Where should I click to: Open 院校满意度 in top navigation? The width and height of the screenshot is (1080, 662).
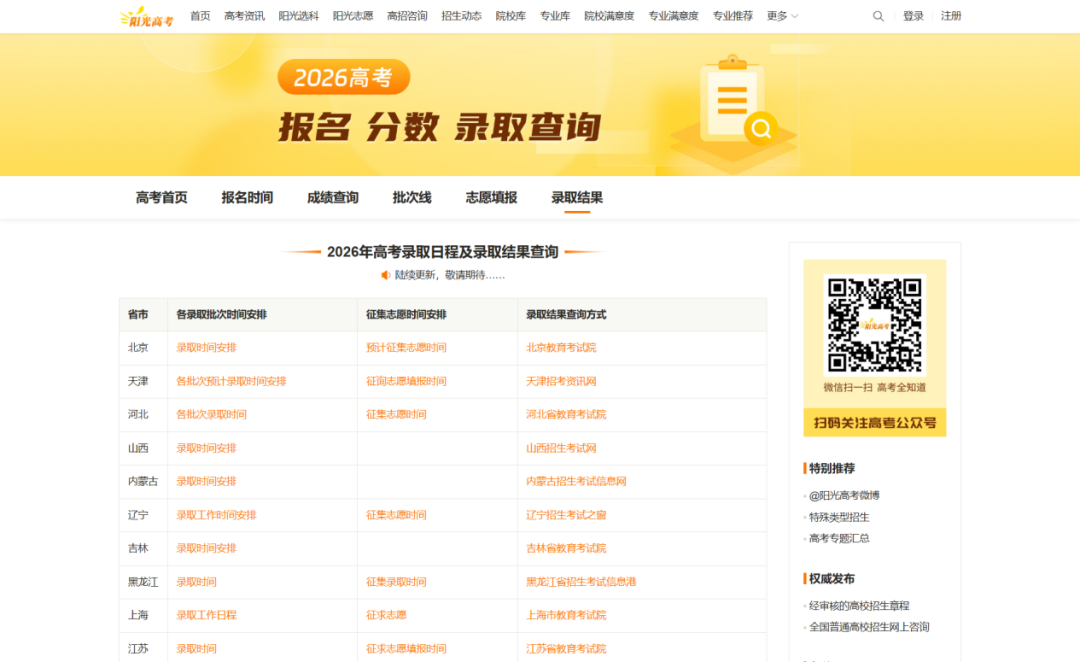609,16
